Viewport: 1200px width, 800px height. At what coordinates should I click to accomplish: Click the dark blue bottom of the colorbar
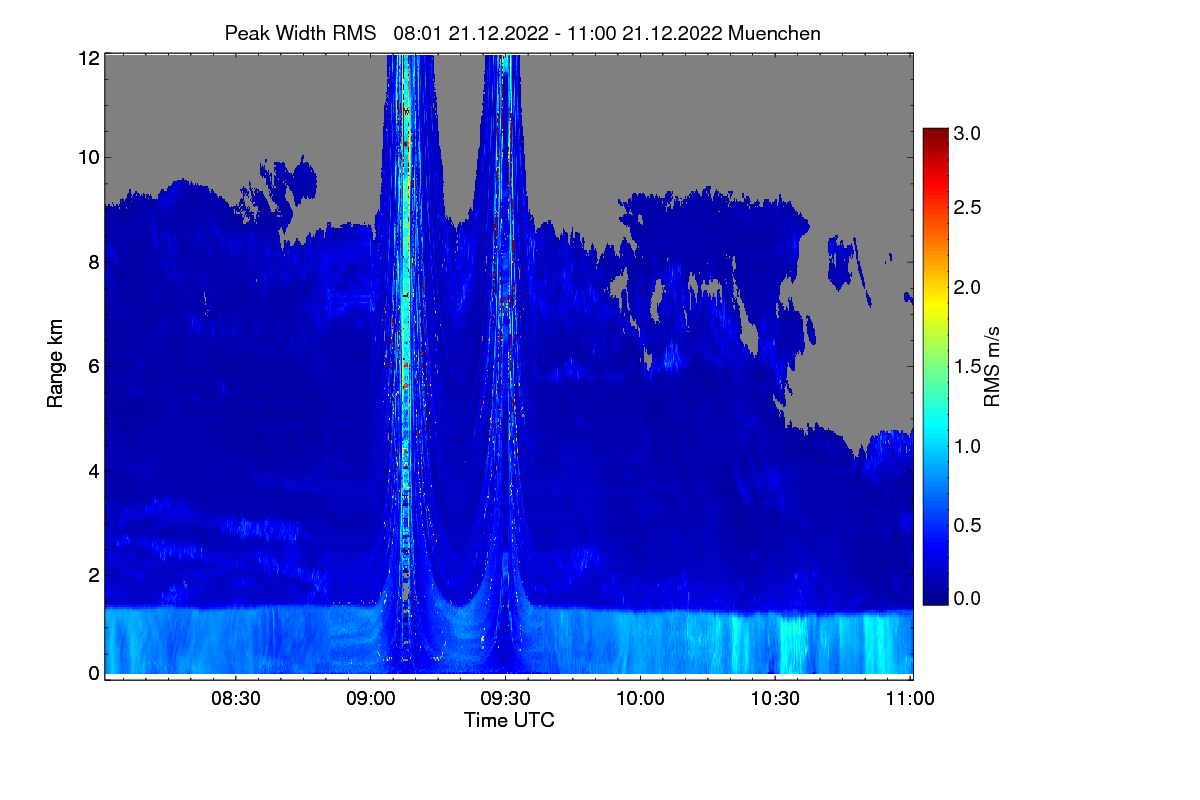(934, 594)
